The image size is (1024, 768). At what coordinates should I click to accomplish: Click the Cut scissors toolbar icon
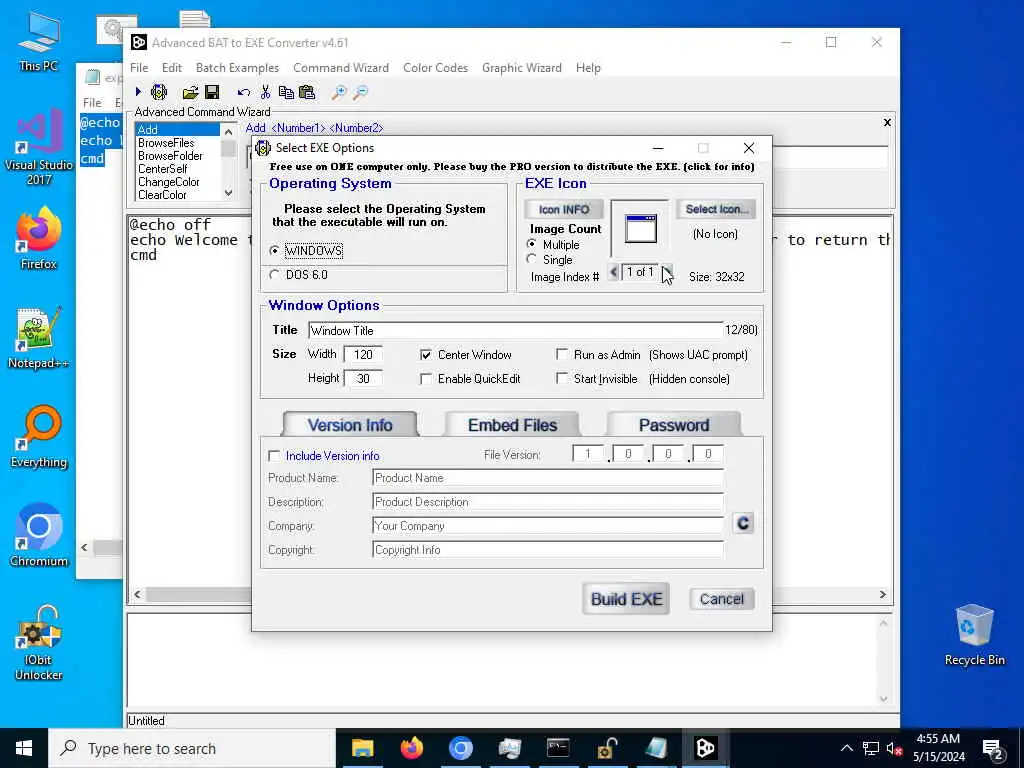point(265,92)
